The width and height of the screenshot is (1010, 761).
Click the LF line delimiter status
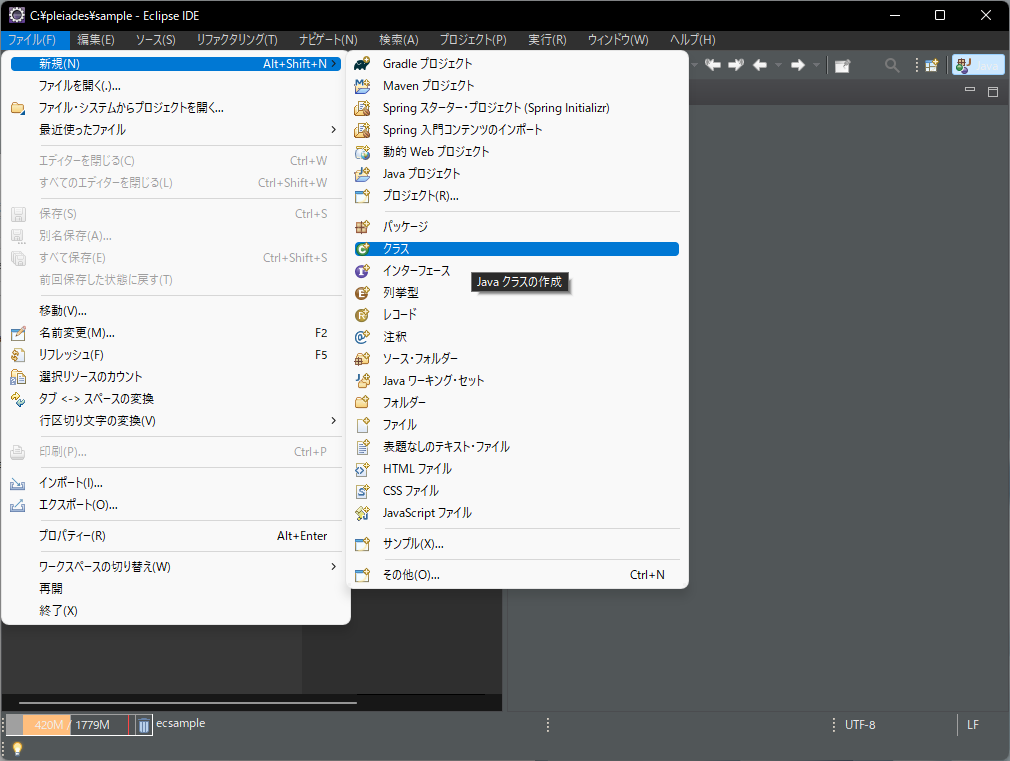pyautogui.click(x=973, y=725)
